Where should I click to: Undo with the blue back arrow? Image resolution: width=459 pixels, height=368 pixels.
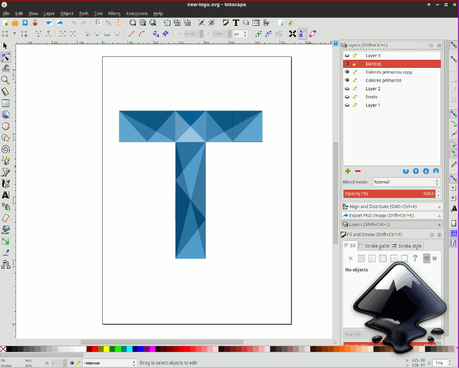tap(49, 23)
